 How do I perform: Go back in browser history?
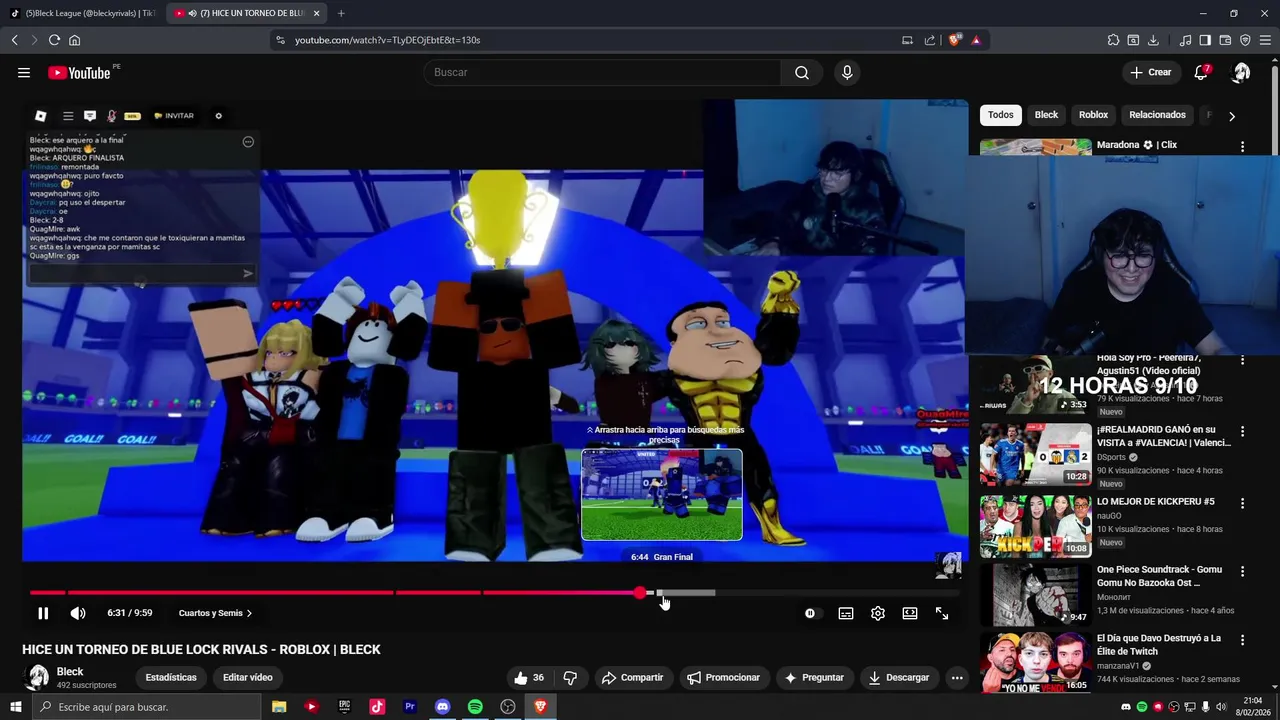[14, 40]
